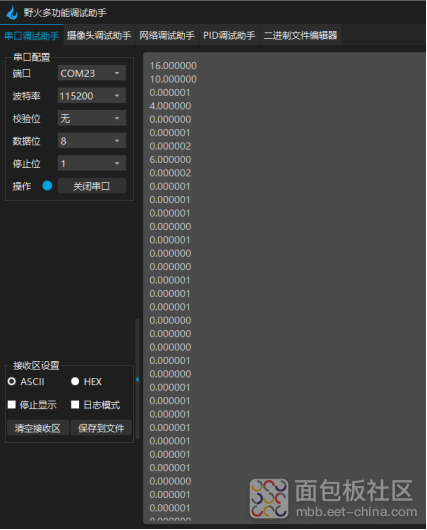The image size is (427, 530).
Task: Click the blue serial status indicator
Action: pos(47,186)
